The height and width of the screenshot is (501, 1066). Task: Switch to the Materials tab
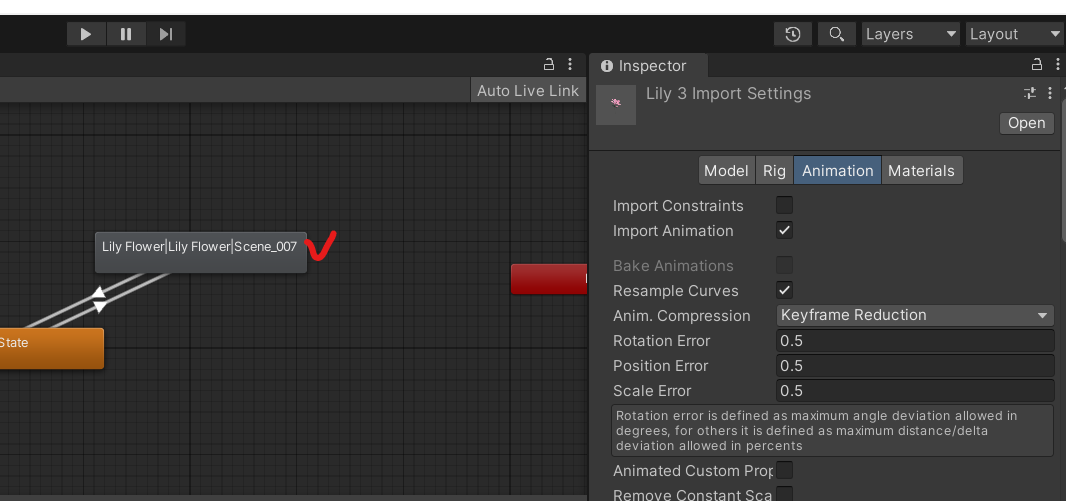click(x=921, y=171)
